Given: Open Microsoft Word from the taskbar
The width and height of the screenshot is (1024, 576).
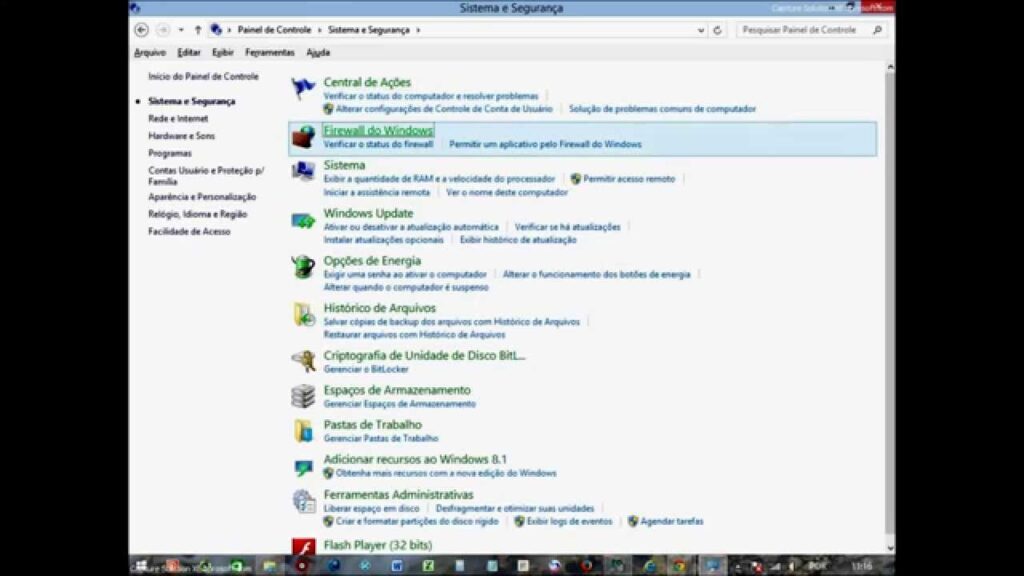Looking at the screenshot, I should pyautogui.click(x=396, y=566).
